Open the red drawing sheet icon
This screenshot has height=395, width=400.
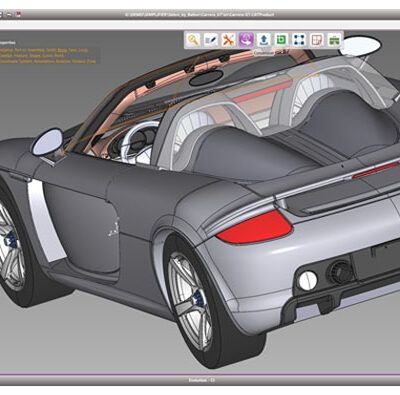(317, 40)
